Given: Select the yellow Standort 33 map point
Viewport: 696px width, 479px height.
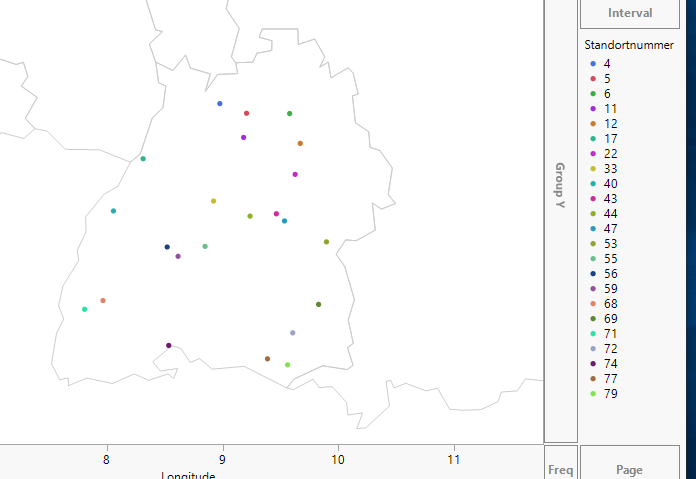Looking at the screenshot, I should pyautogui.click(x=214, y=201).
